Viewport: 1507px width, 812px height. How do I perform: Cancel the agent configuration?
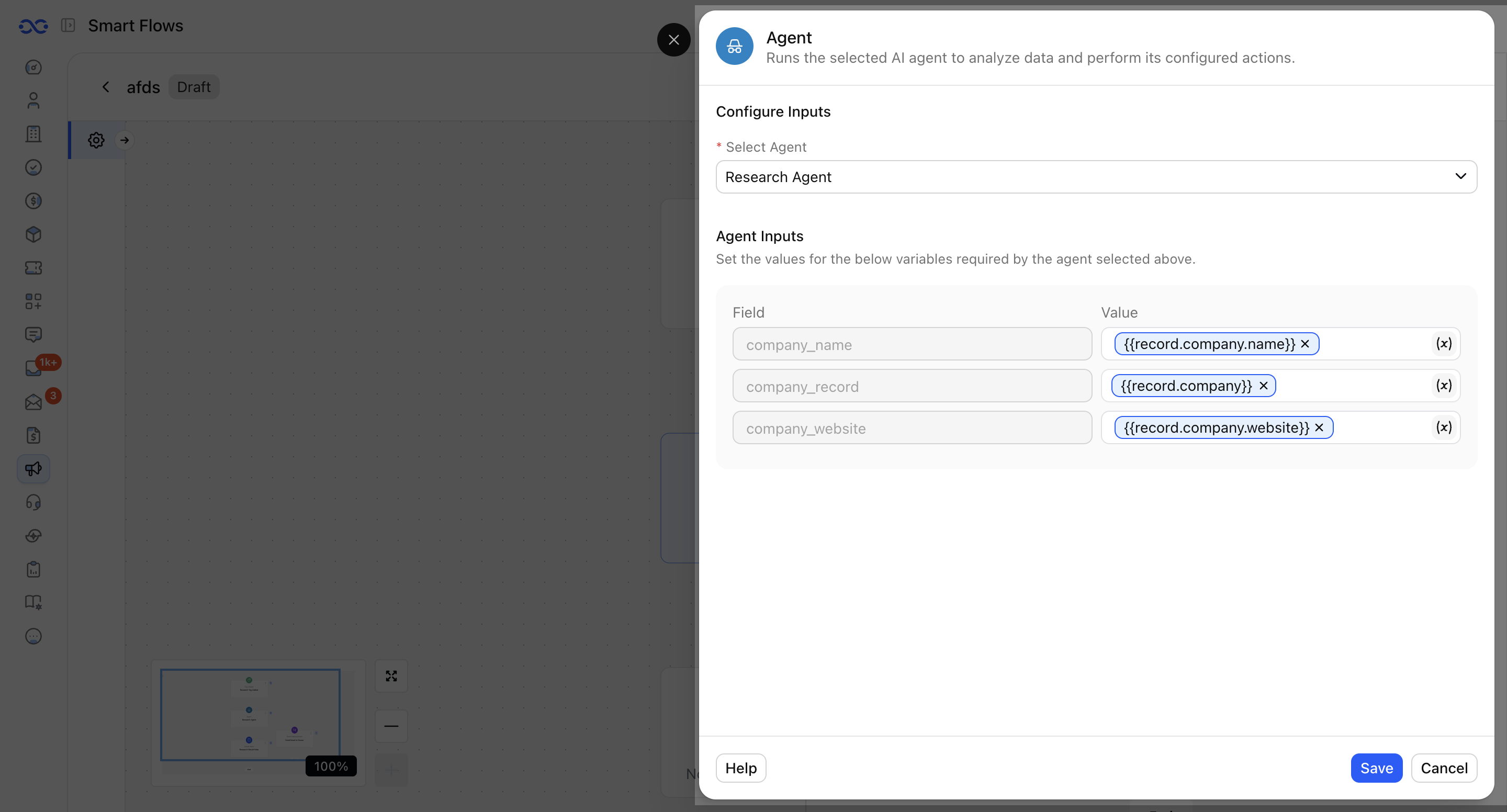(1443, 768)
